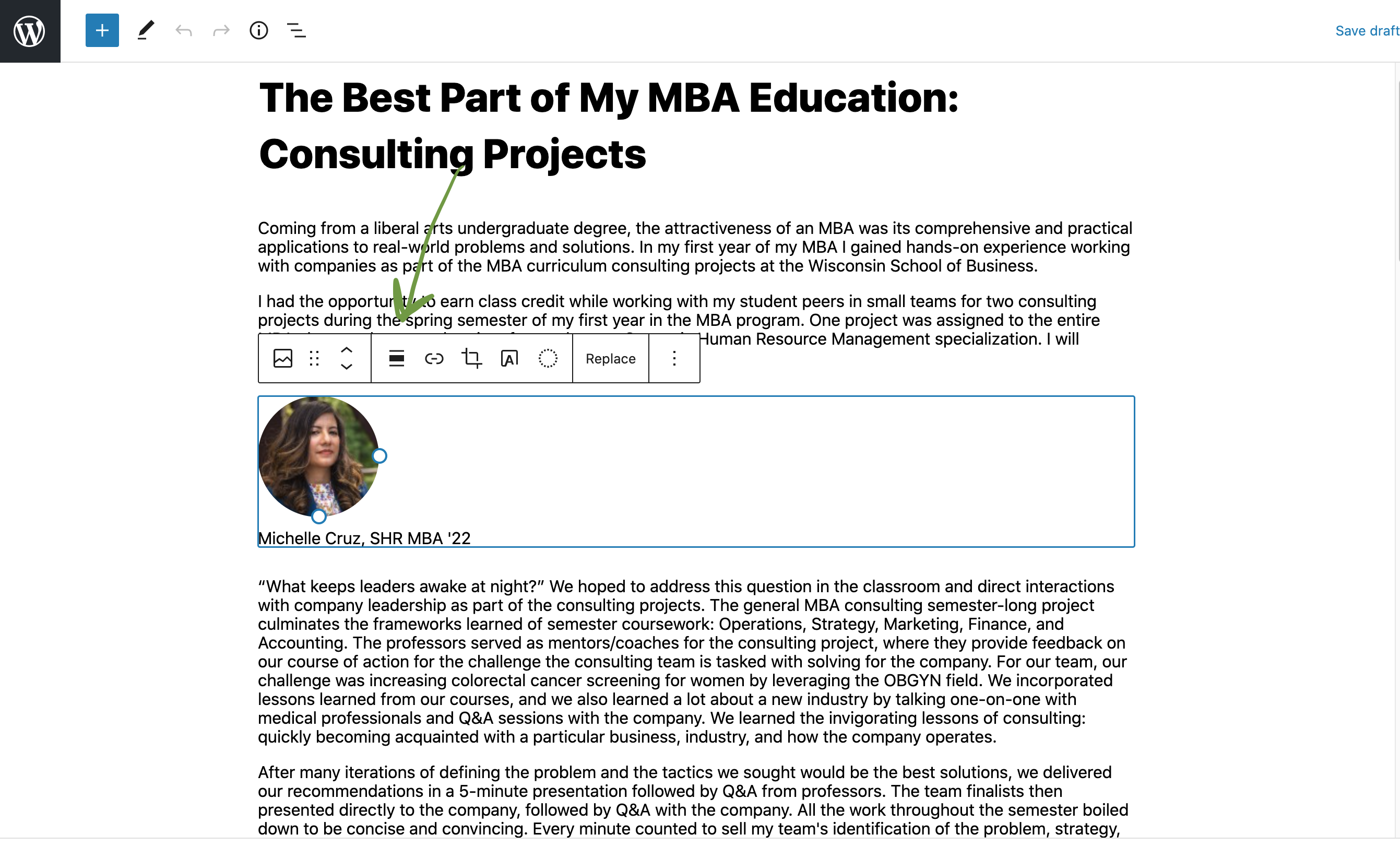
Task: Select the Crop image tool
Action: click(471, 358)
